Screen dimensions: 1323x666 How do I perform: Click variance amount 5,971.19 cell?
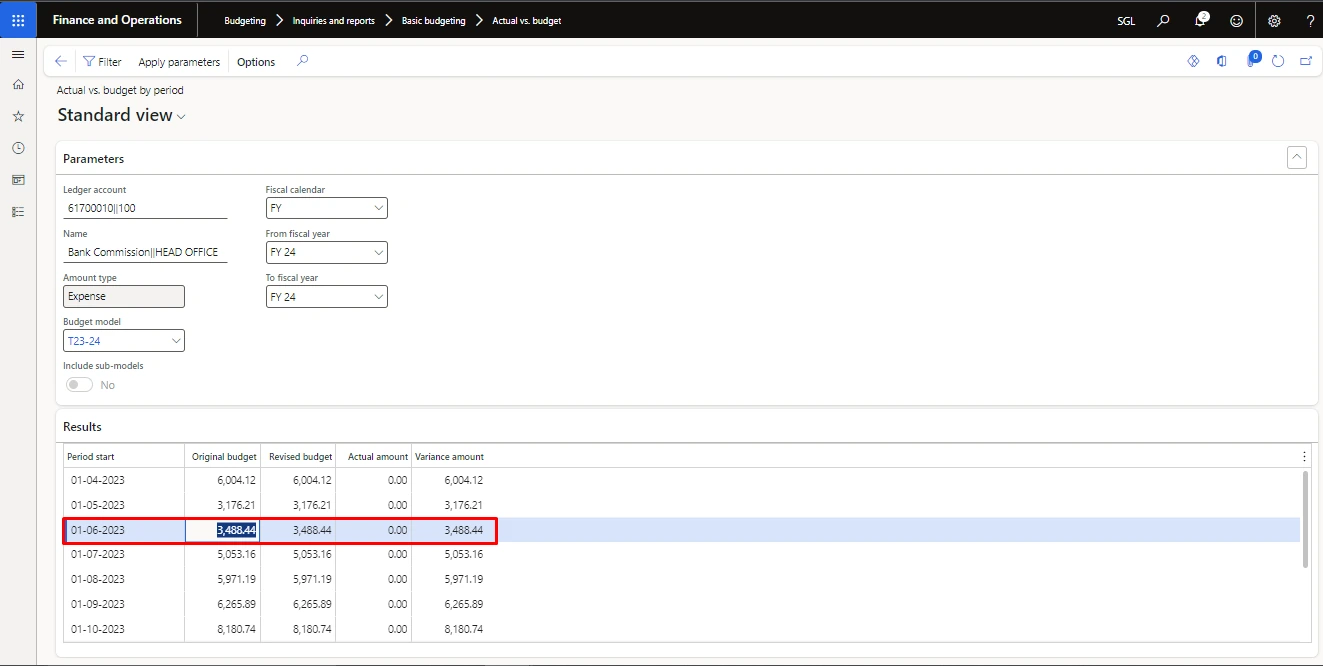pyautogui.click(x=449, y=579)
